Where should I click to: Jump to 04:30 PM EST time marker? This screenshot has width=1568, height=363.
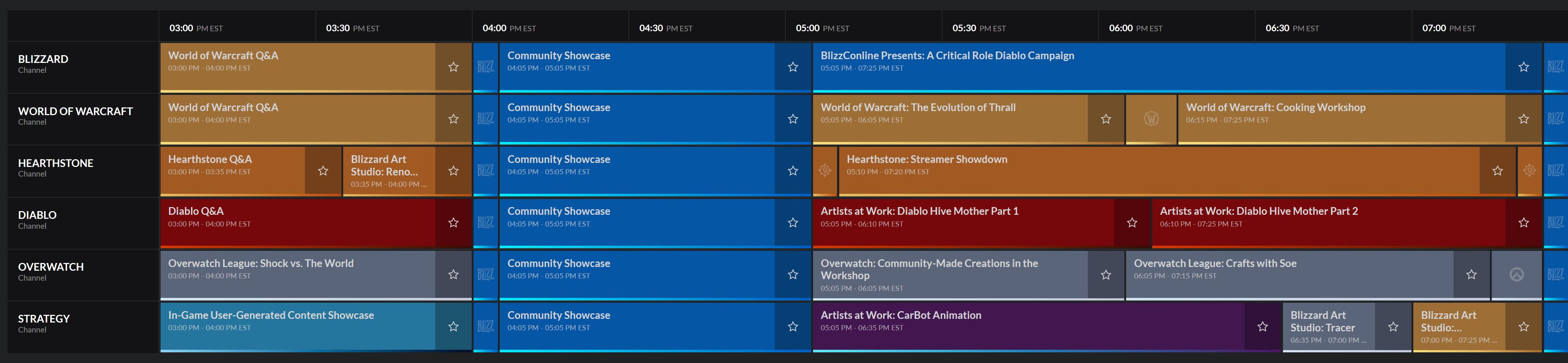pyautogui.click(x=666, y=28)
